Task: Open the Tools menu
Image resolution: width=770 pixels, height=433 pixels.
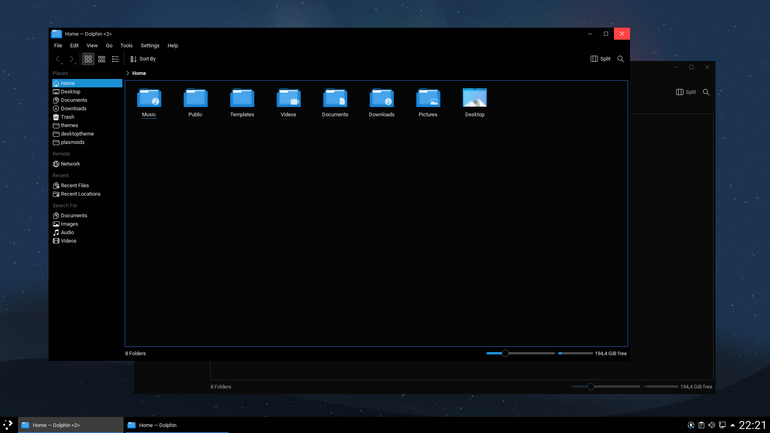Action: point(126,46)
